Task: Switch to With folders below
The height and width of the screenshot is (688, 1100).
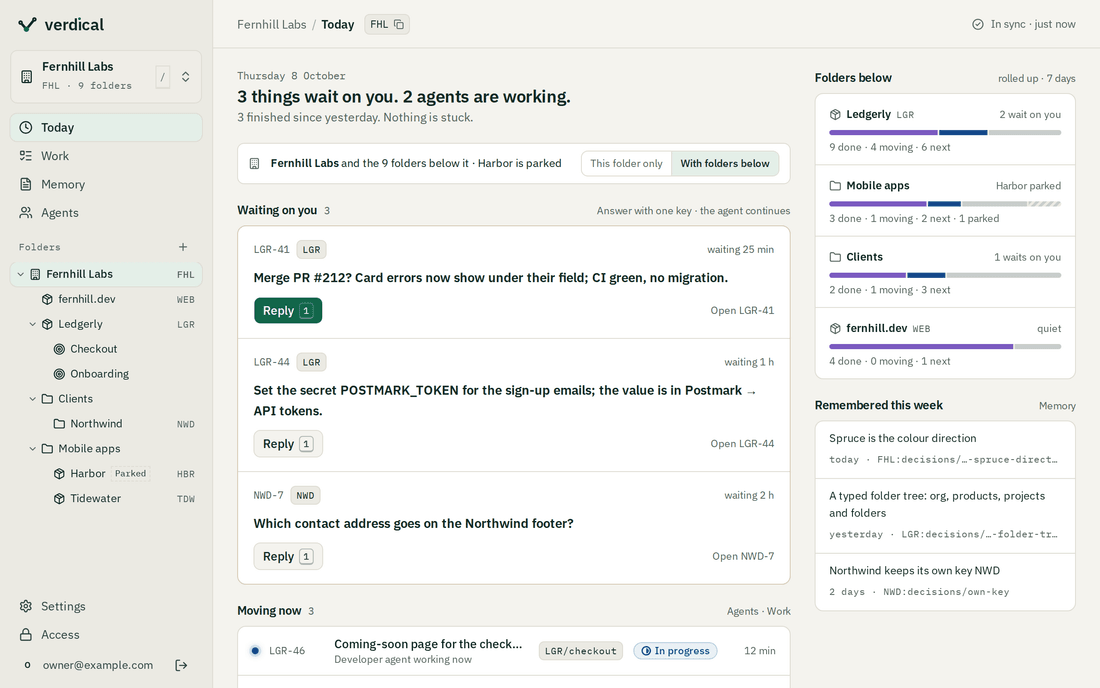Action: tap(725, 163)
